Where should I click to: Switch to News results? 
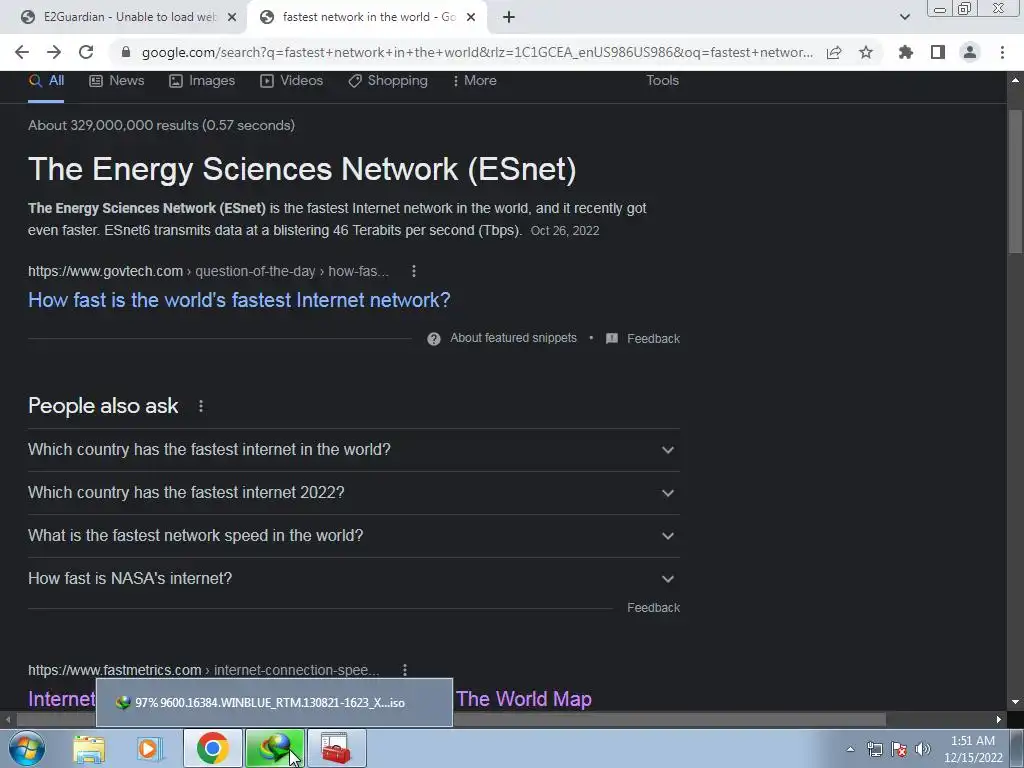pyautogui.click(x=117, y=81)
